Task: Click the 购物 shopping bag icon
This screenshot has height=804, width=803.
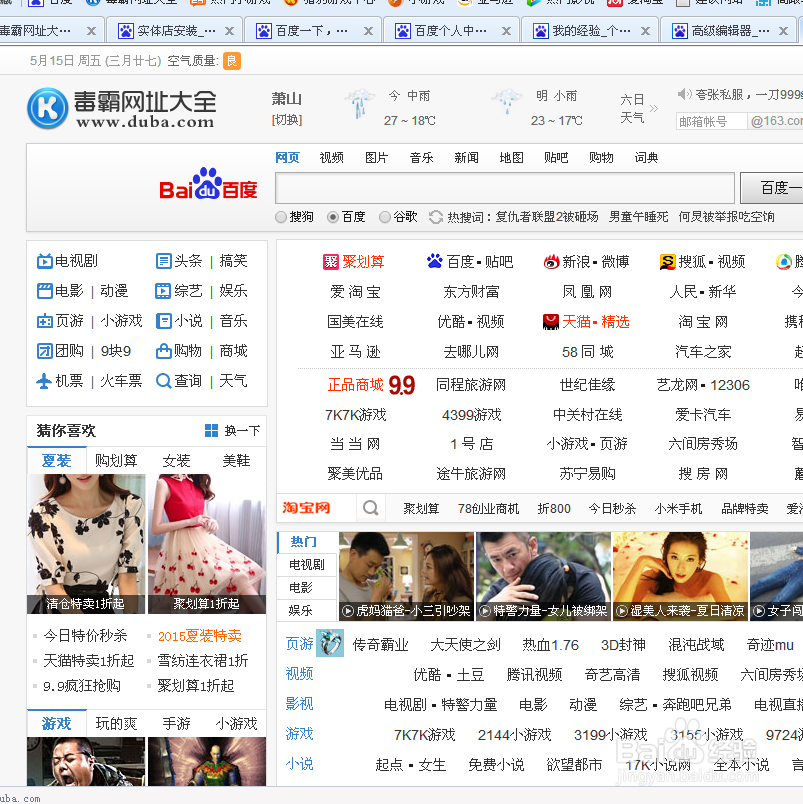Action: [163, 351]
